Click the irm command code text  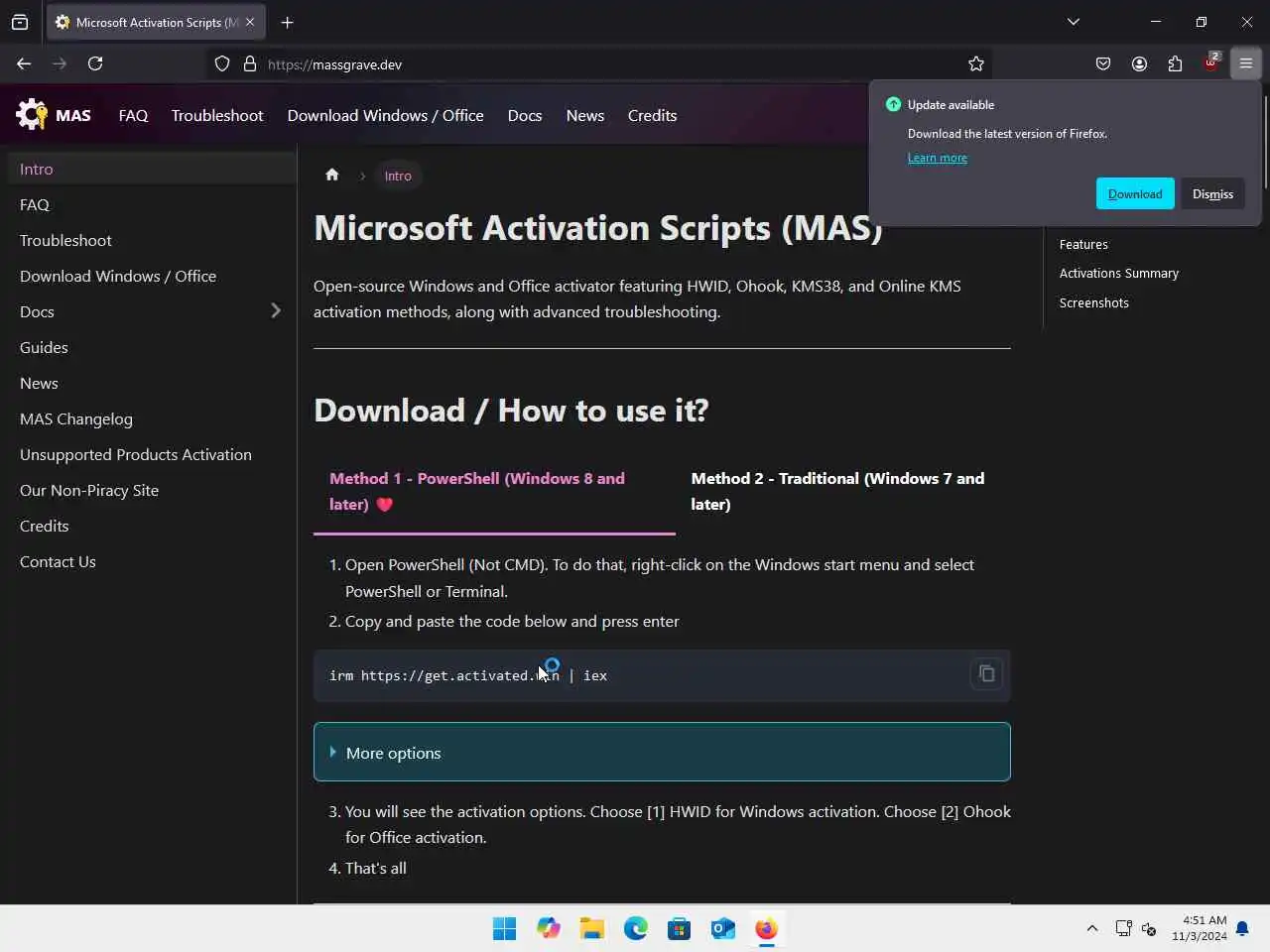pyautogui.click(x=468, y=675)
